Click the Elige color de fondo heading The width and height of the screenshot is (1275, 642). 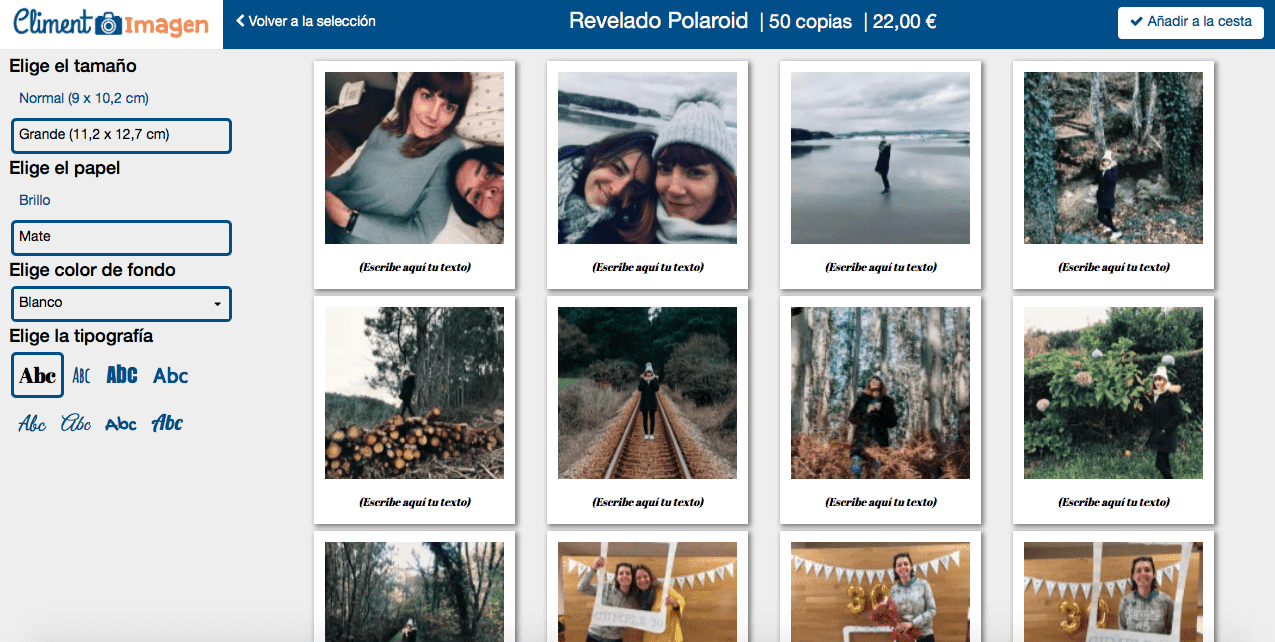93,270
